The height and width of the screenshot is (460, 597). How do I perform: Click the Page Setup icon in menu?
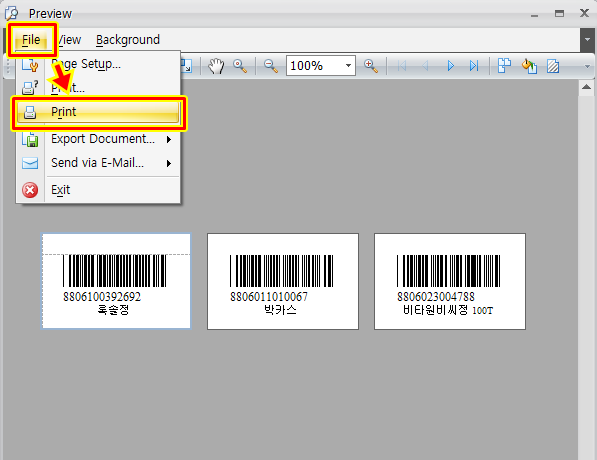point(30,64)
